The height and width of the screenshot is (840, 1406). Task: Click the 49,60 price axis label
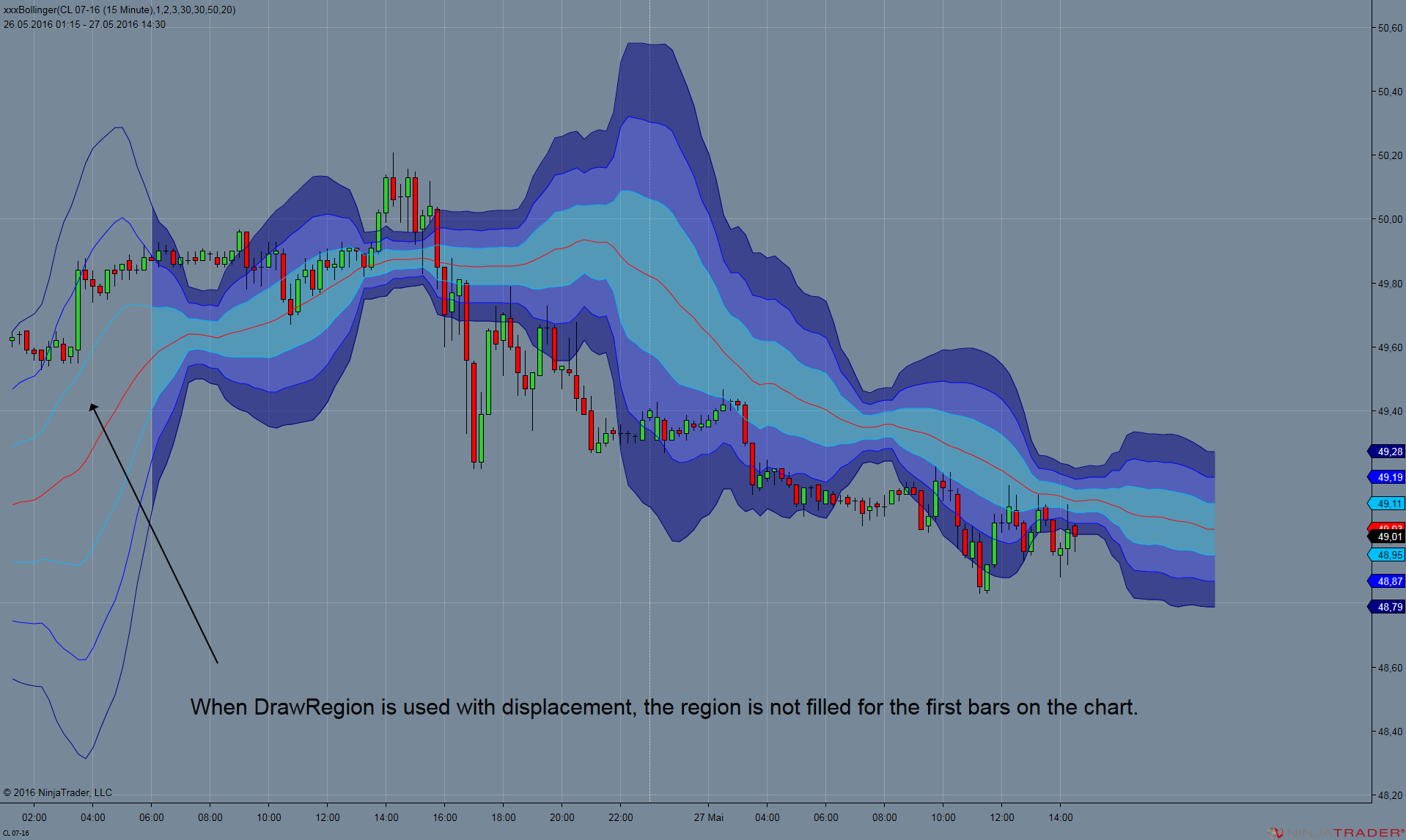click(1390, 347)
